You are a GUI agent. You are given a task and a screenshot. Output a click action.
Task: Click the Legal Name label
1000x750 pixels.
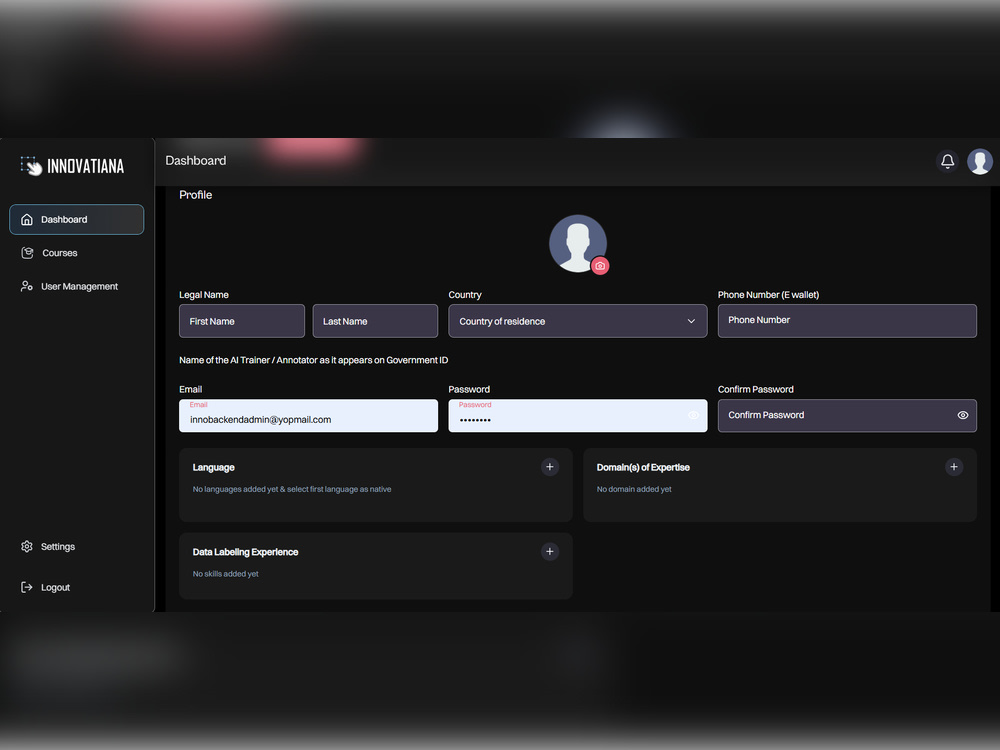(203, 295)
